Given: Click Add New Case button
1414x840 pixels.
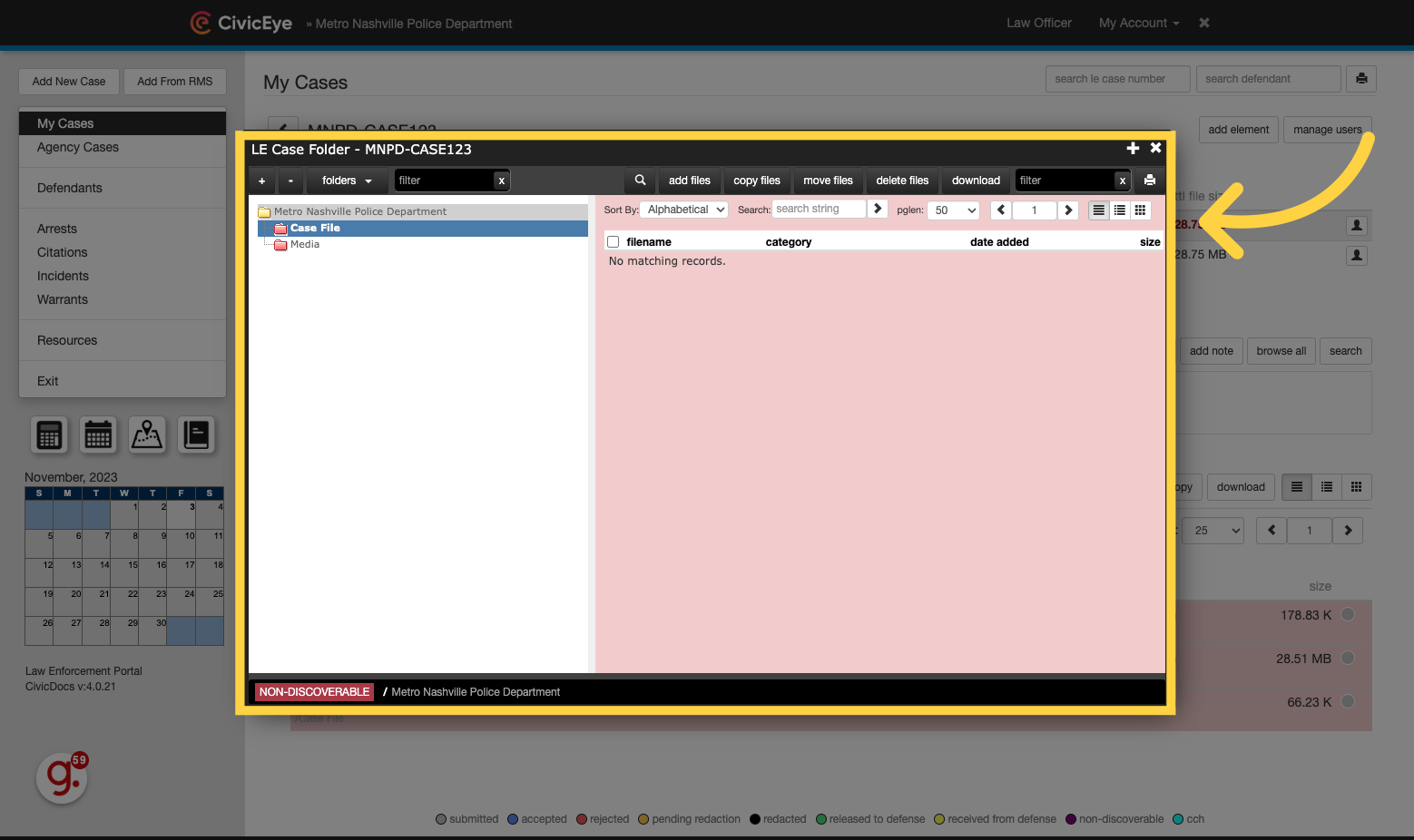Looking at the screenshot, I should point(69,82).
